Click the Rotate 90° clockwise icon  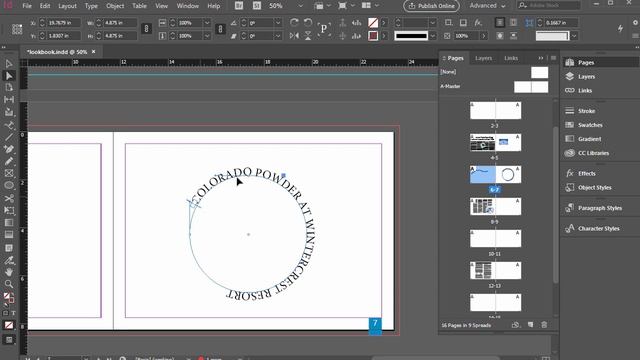(x=294, y=22)
